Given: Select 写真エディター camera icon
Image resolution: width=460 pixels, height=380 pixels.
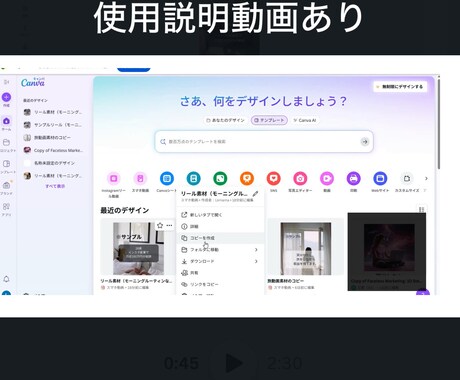Looking at the screenshot, I should point(300,179).
